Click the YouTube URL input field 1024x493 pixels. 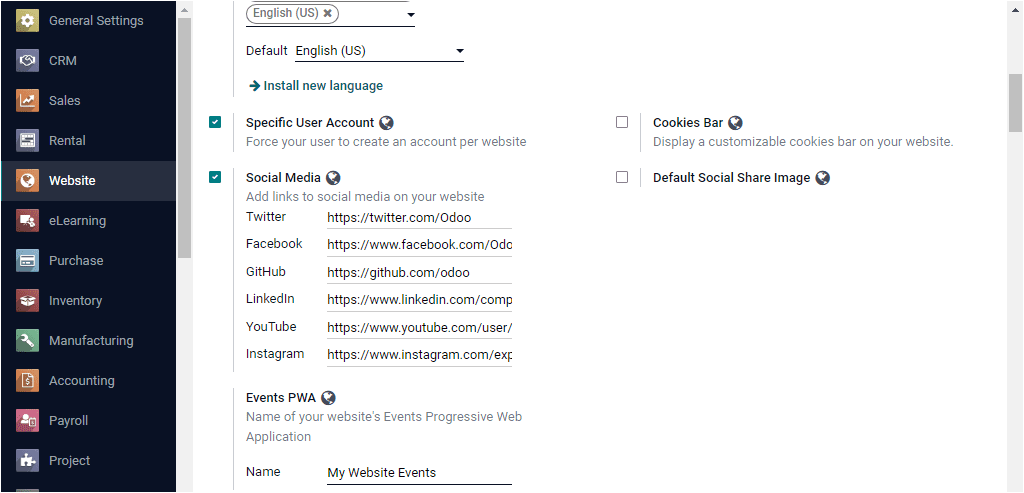(419, 327)
